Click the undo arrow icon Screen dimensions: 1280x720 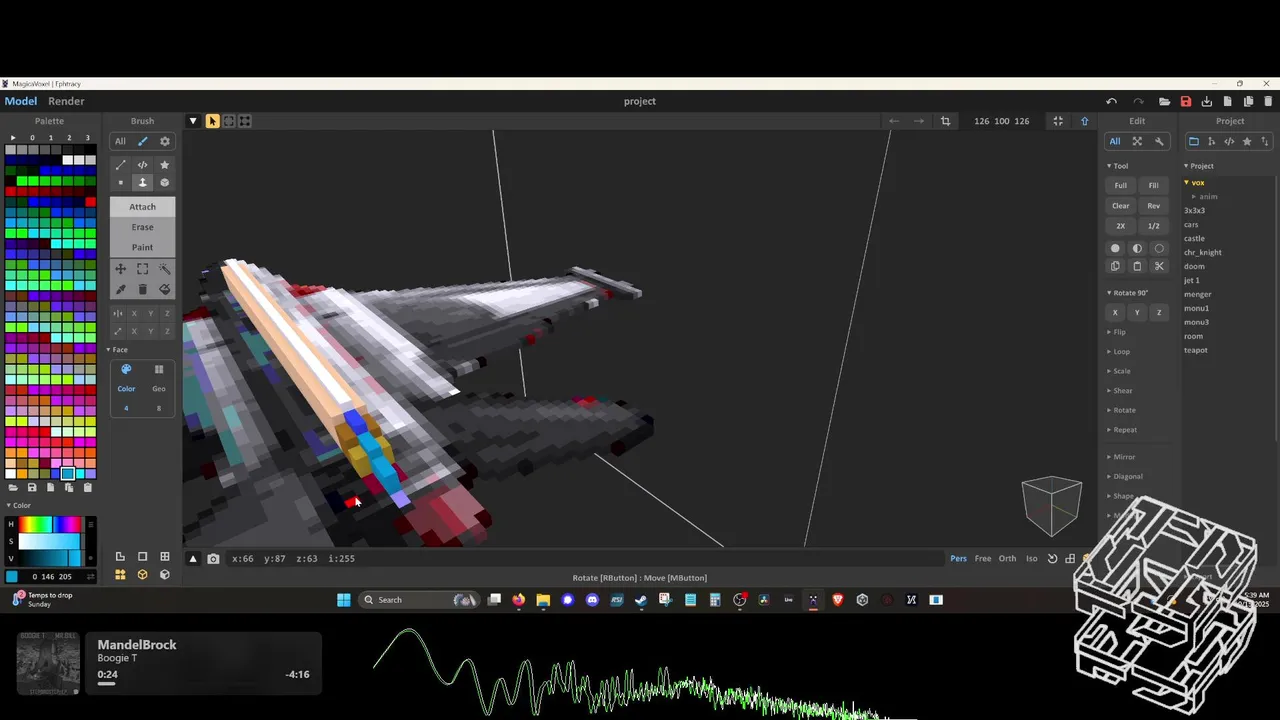coord(1111,101)
